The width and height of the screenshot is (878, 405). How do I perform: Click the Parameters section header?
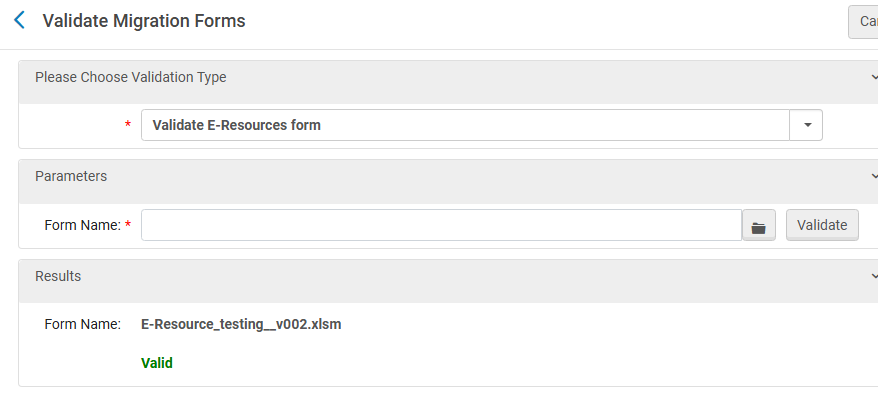pyautogui.click(x=71, y=176)
